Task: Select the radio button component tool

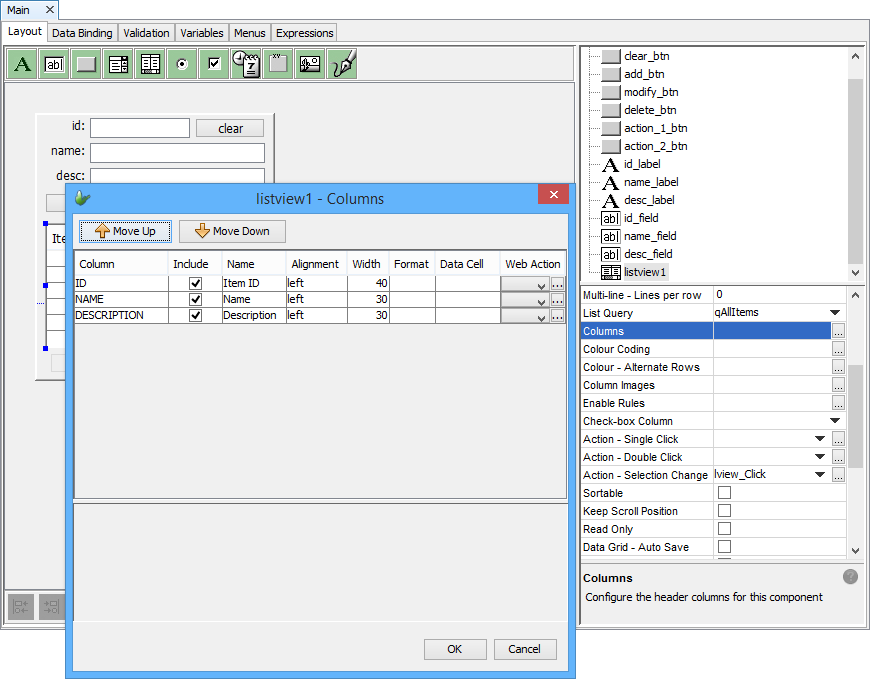Action: 182,64
